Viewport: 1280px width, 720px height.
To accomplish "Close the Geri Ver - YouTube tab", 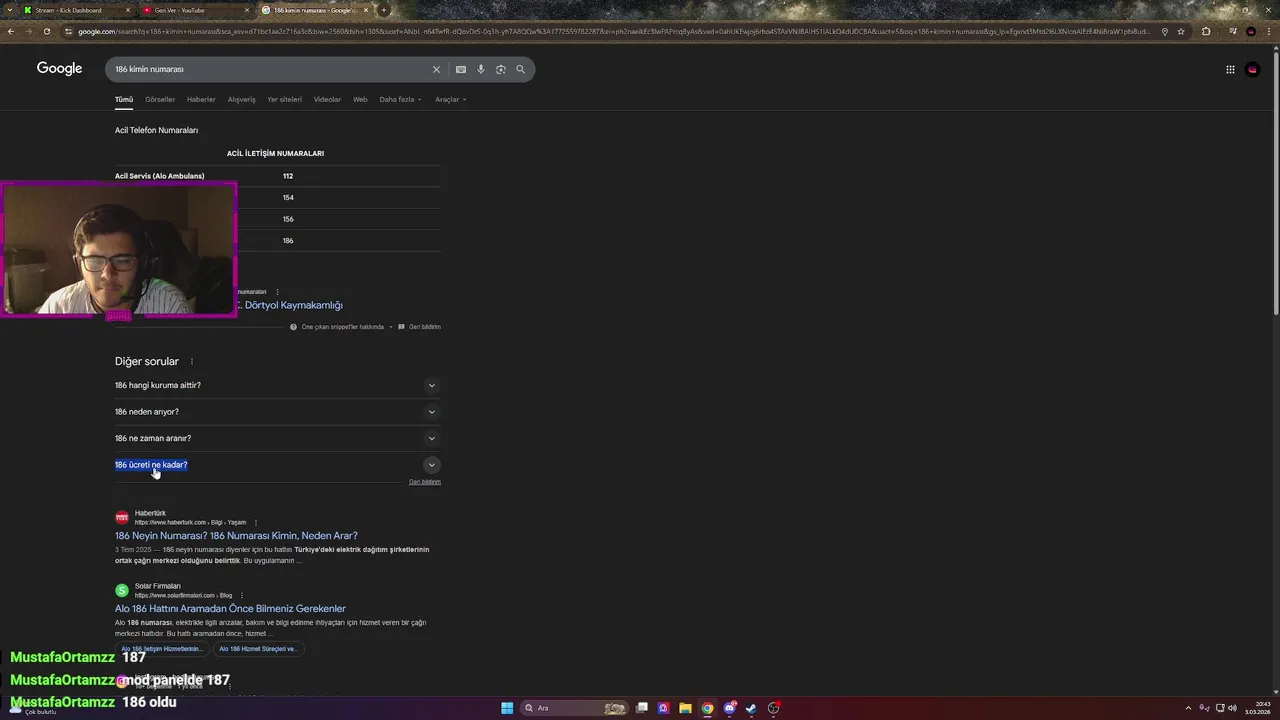I will 247,10.
